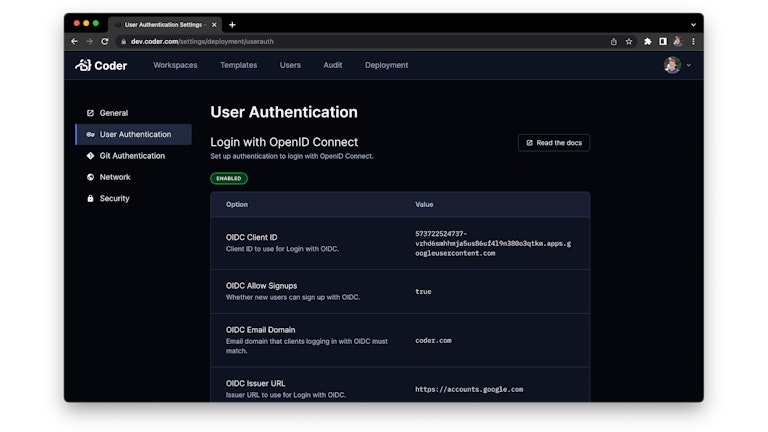The width and height of the screenshot is (768, 432).
Task: Bookmark this page with the star icon
Action: coord(629,41)
